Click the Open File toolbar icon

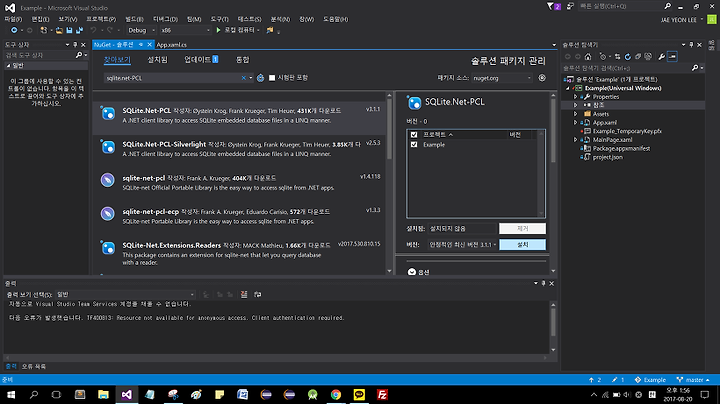click(59, 30)
